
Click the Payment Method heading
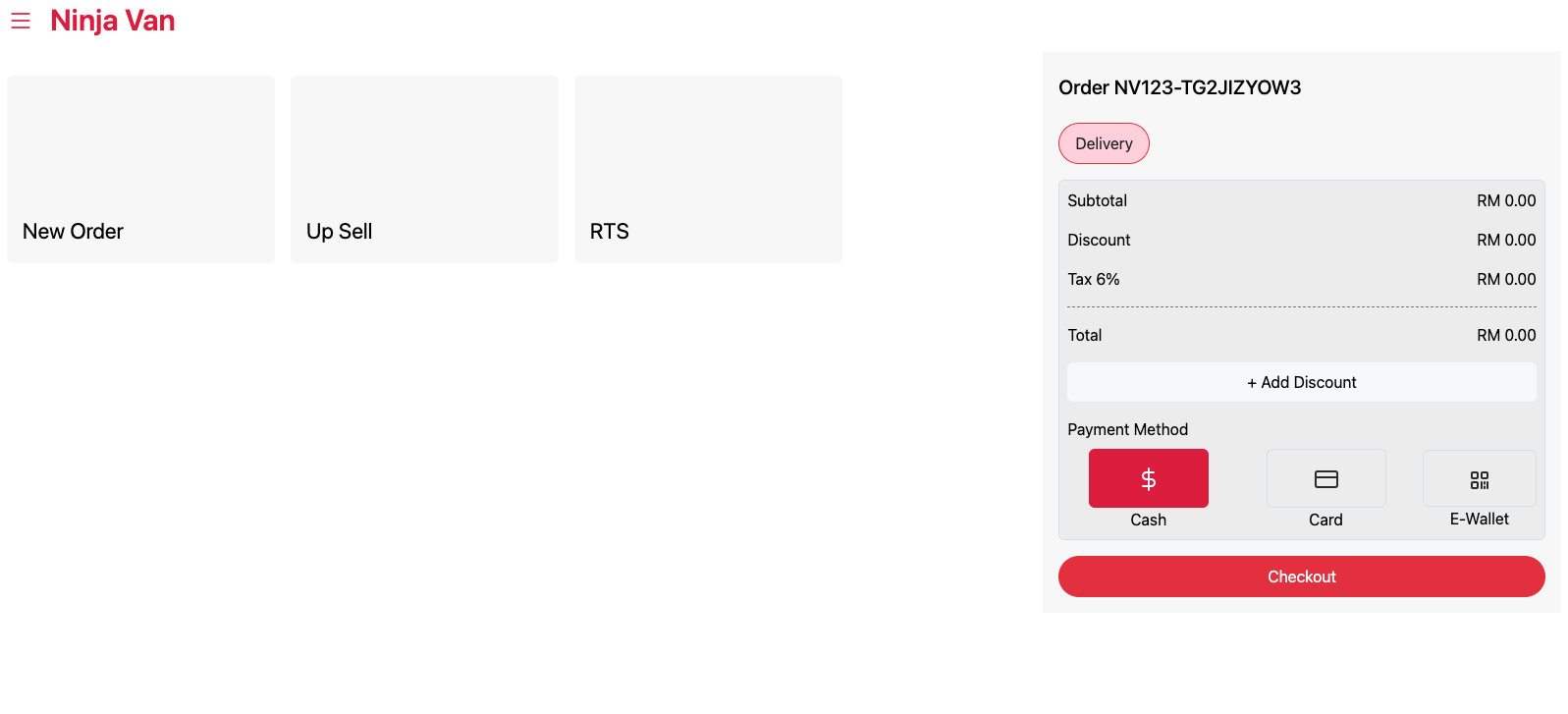click(x=1127, y=429)
